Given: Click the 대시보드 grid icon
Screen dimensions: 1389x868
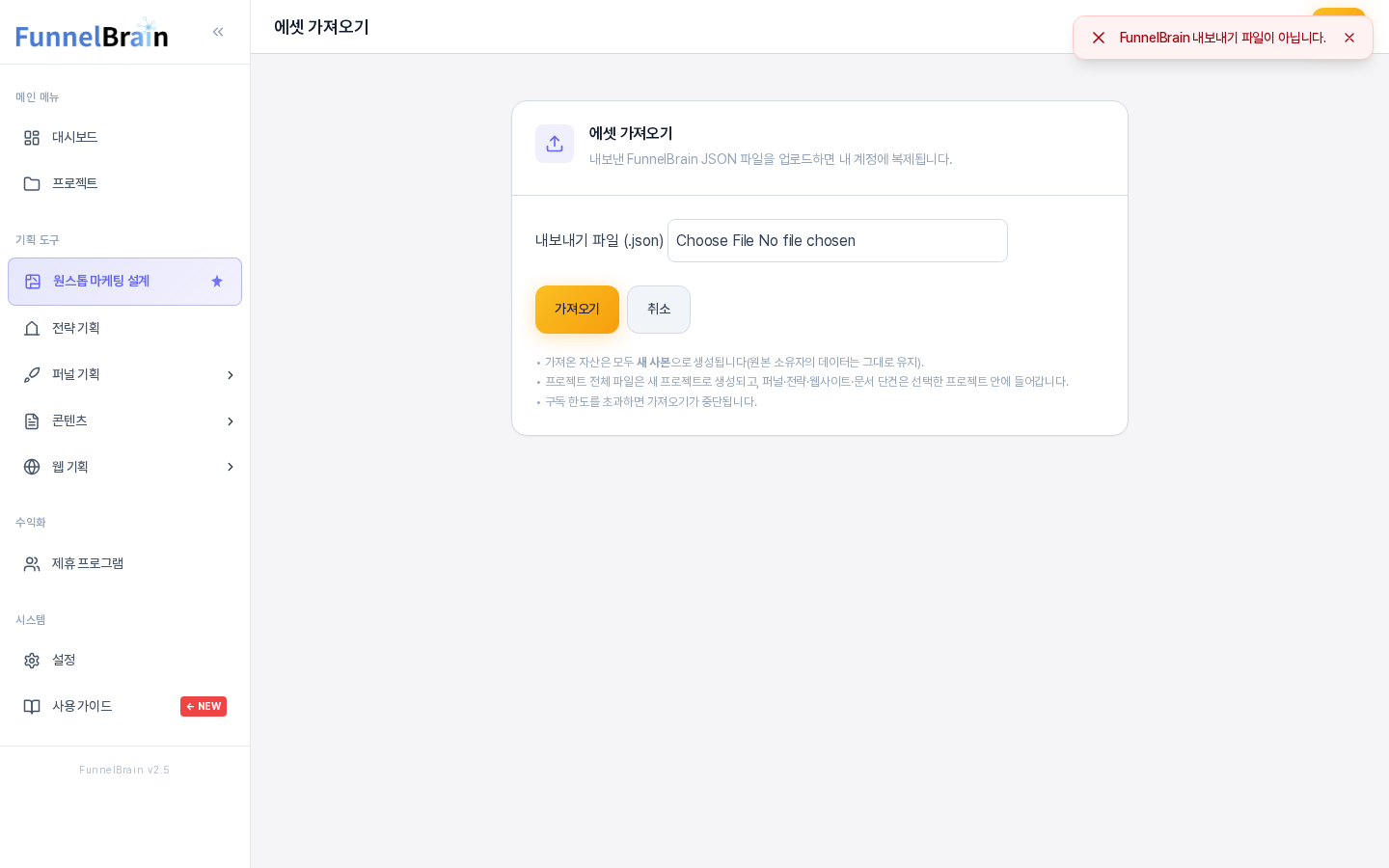Looking at the screenshot, I should point(32,138).
